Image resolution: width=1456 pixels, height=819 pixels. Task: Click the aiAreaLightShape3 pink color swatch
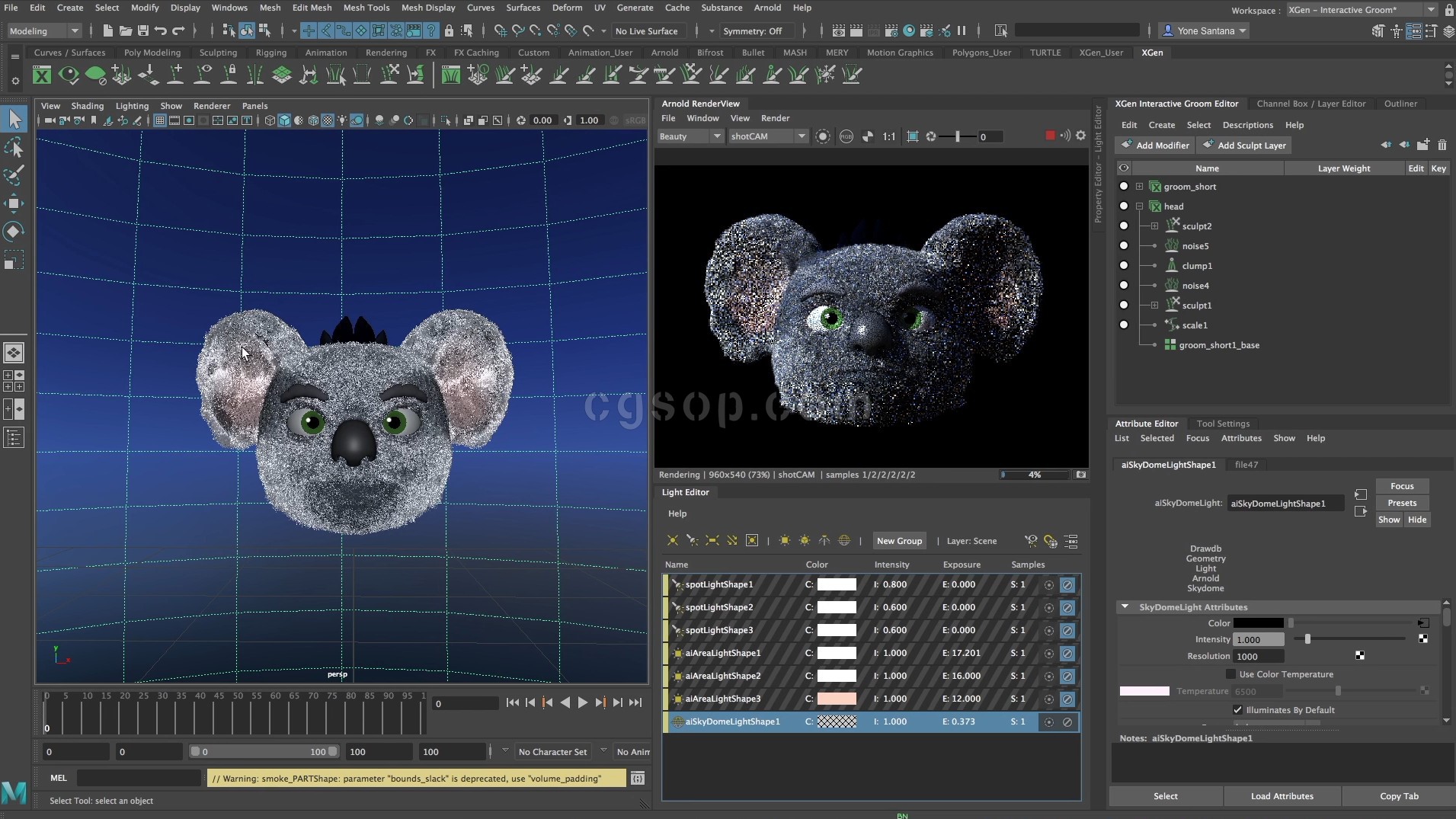click(x=837, y=699)
